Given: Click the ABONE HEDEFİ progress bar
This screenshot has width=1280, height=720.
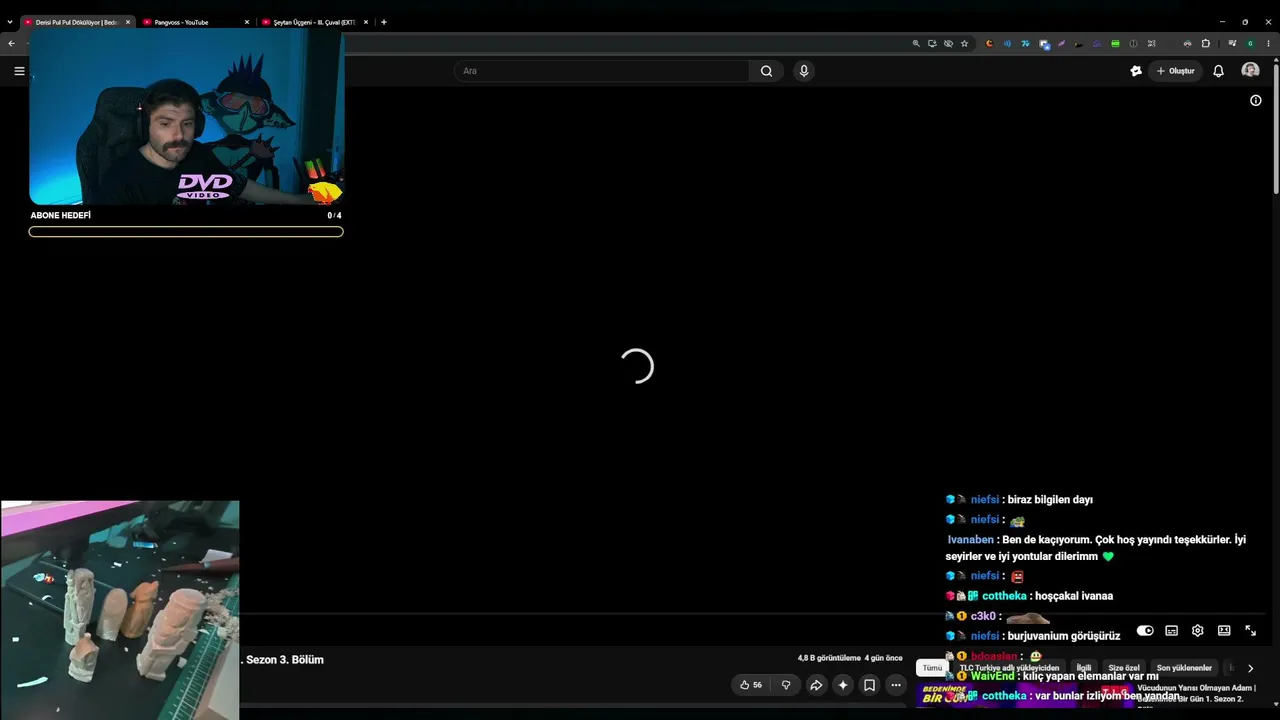Looking at the screenshot, I should point(186,232).
